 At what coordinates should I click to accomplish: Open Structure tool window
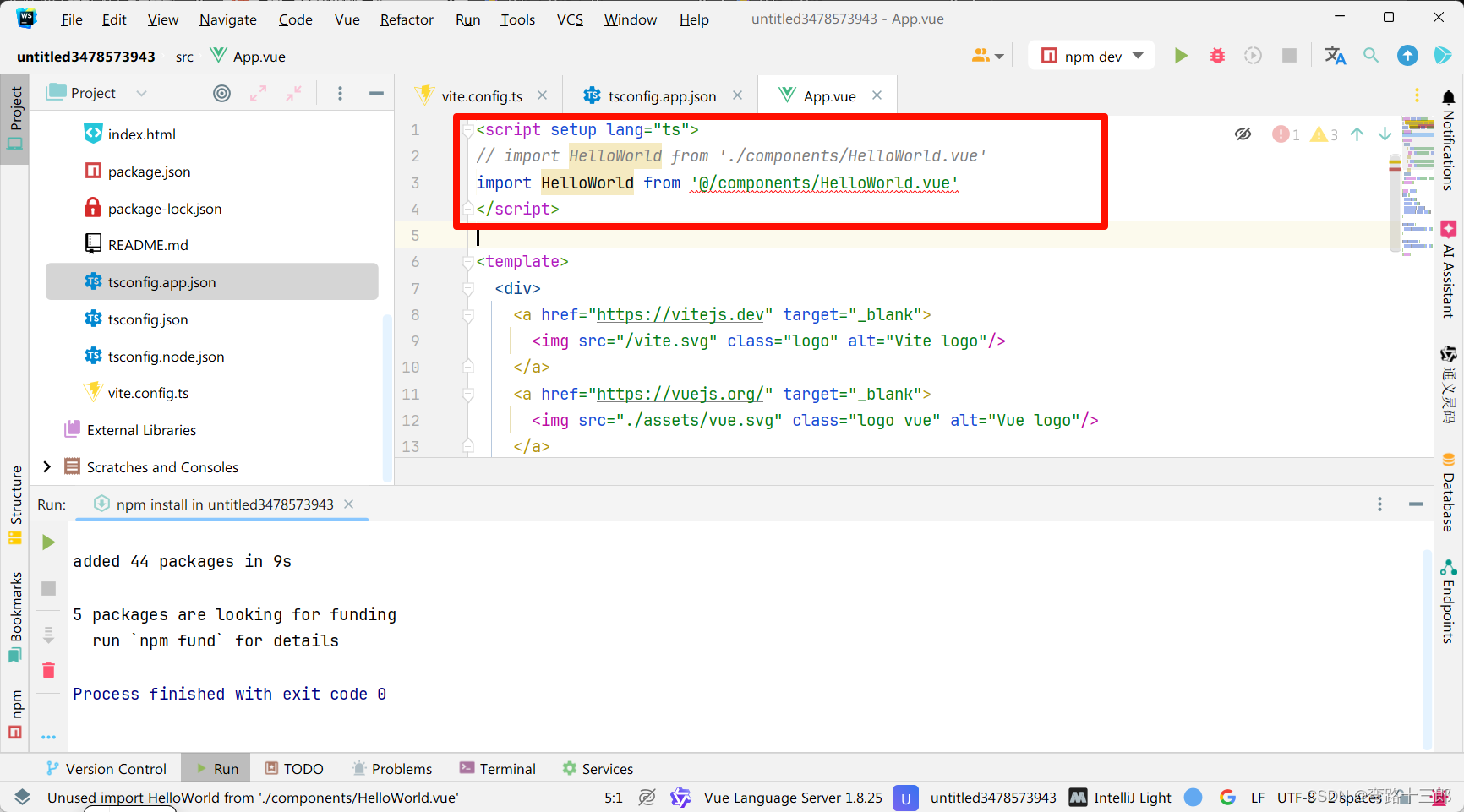[x=15, y=504]
